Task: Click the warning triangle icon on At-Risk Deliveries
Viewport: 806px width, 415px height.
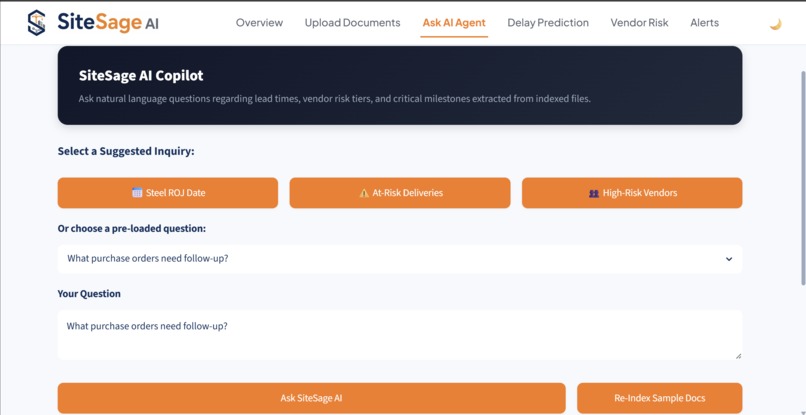Action: pyautogui.click(x=364, y=193)
